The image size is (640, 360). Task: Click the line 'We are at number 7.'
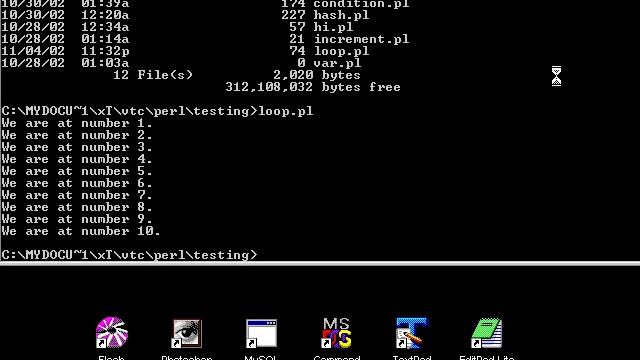coord(77,195)
